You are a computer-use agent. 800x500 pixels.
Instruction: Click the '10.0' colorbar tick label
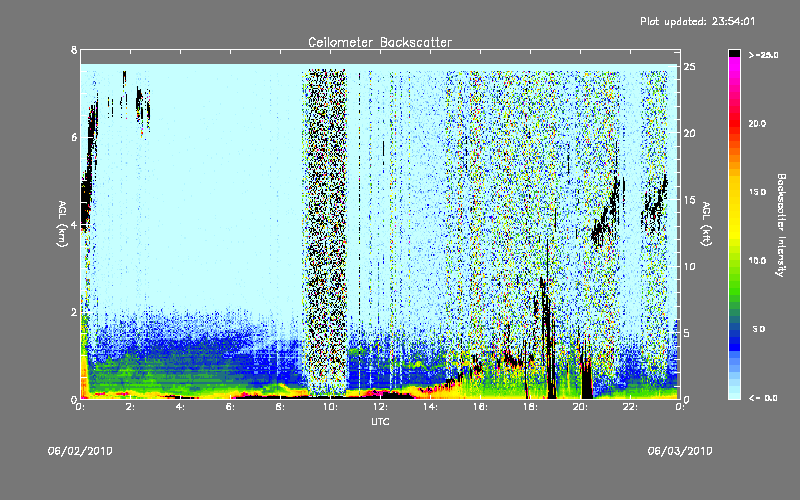click(x=758, y=261)
